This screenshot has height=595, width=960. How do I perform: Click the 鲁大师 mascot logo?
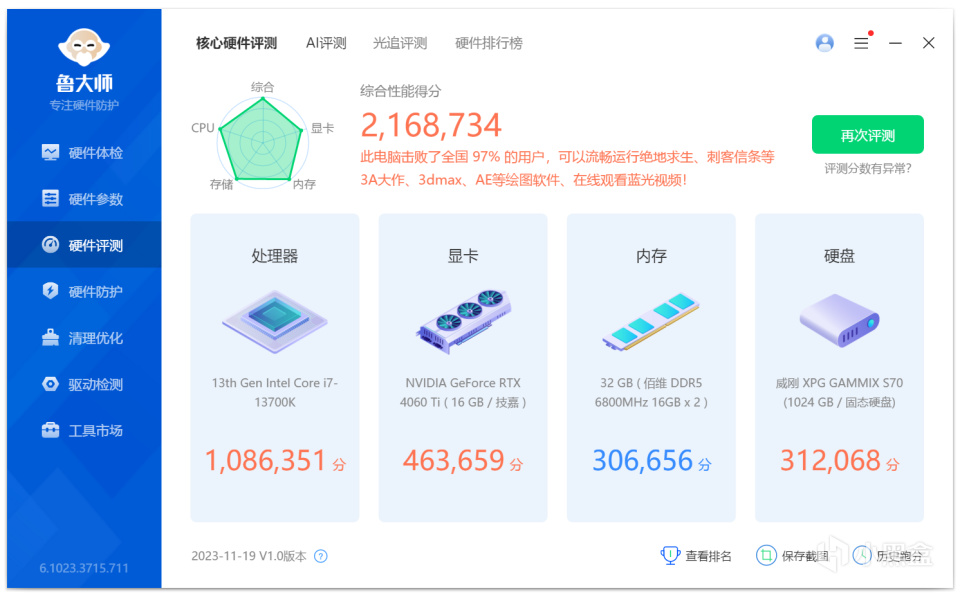coord(84,47)
